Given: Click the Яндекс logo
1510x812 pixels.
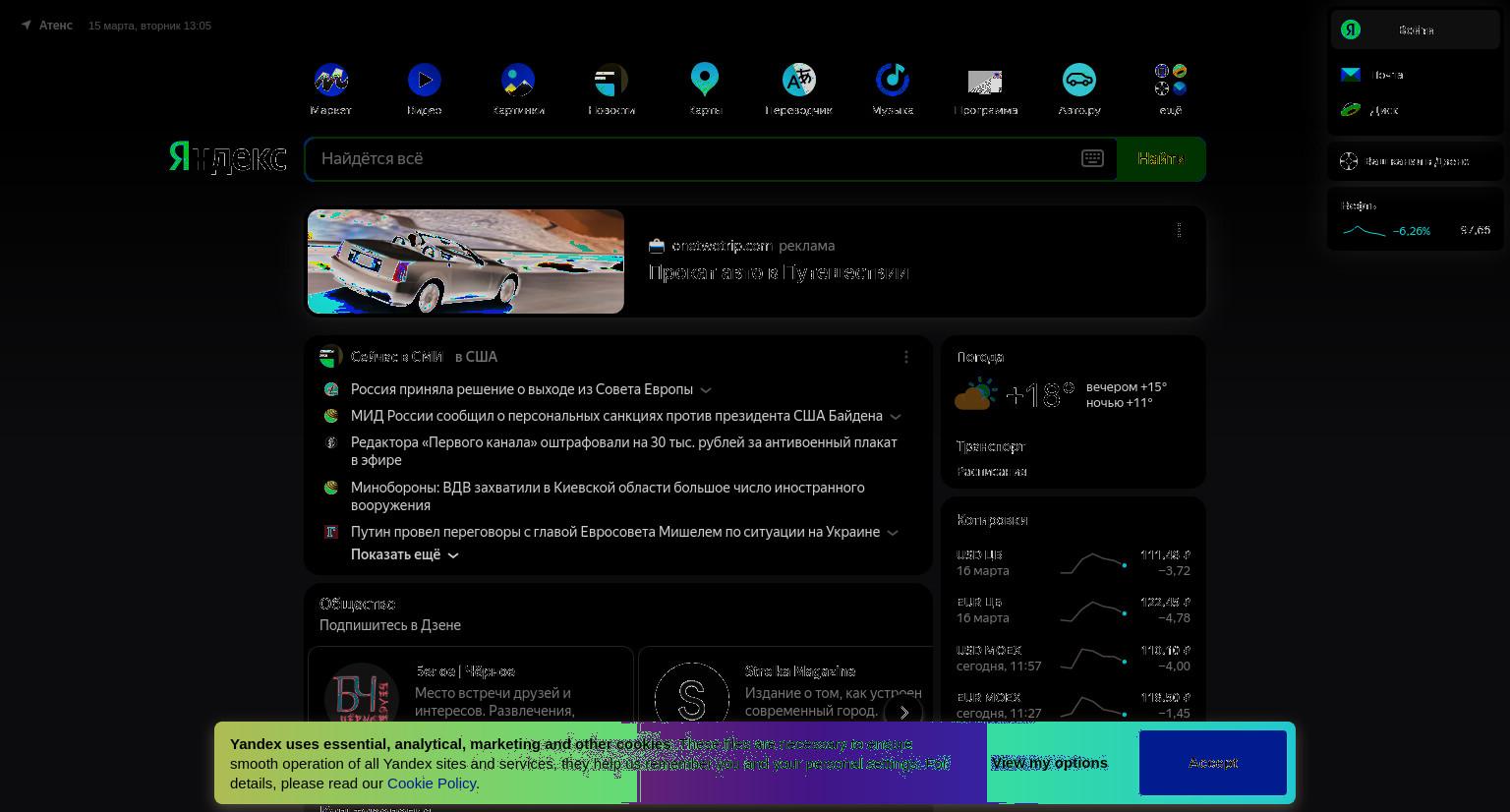Looking at the screenshot, I should point(227,157).
